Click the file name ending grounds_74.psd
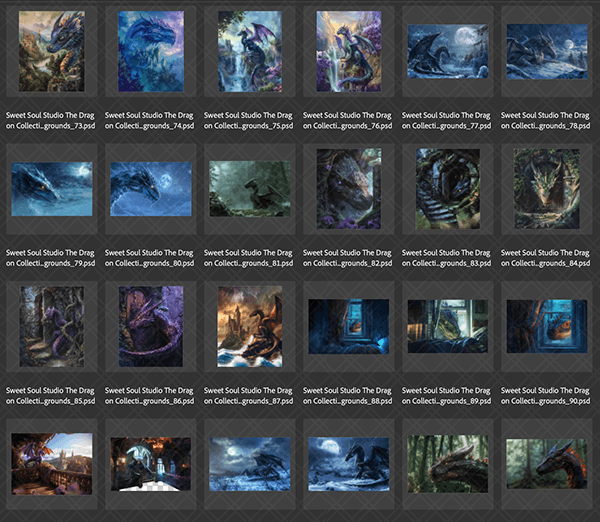Screen dimensions: 600x522 [x=149, y=120]
